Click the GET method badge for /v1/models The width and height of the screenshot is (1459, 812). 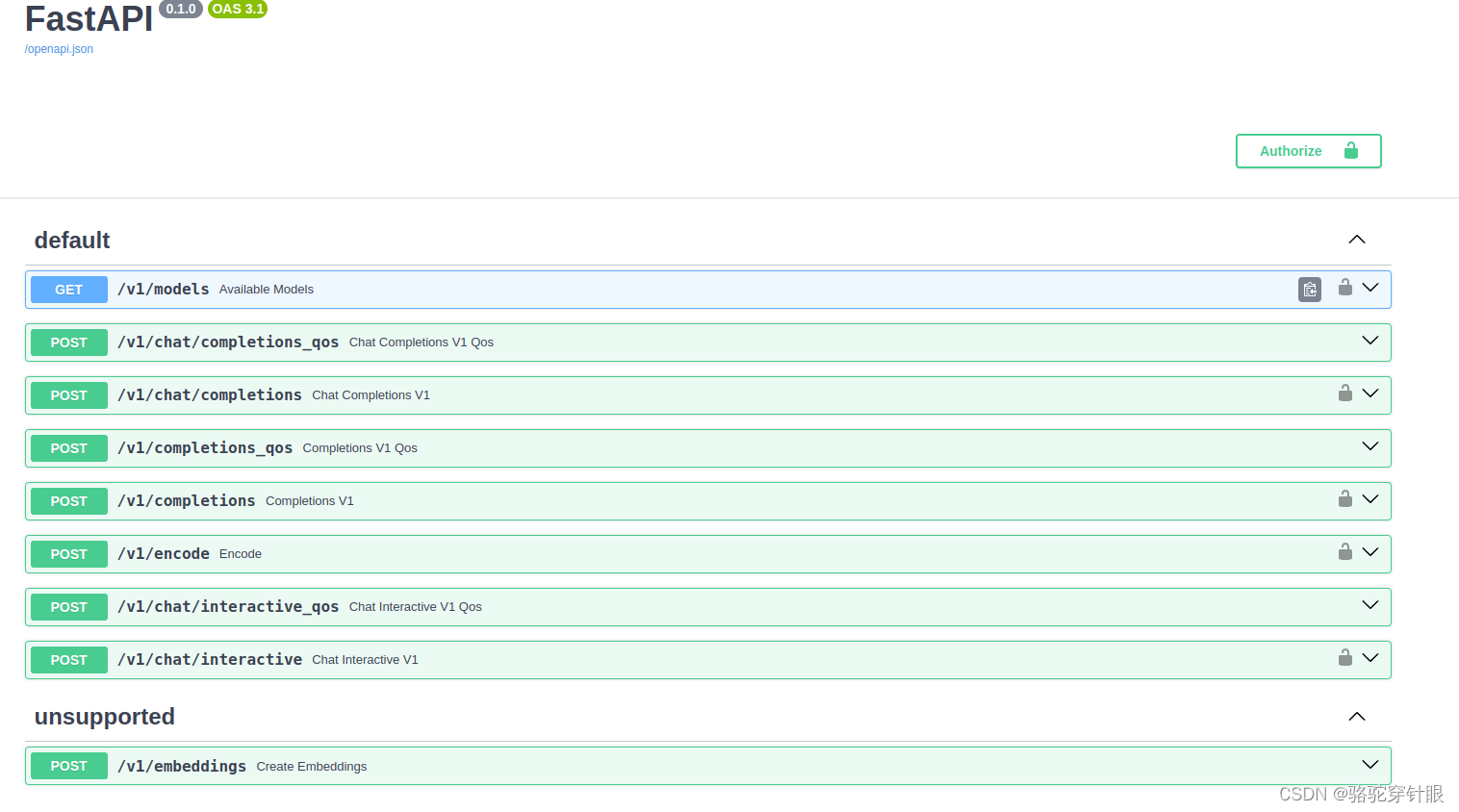(x=69, y=290)
